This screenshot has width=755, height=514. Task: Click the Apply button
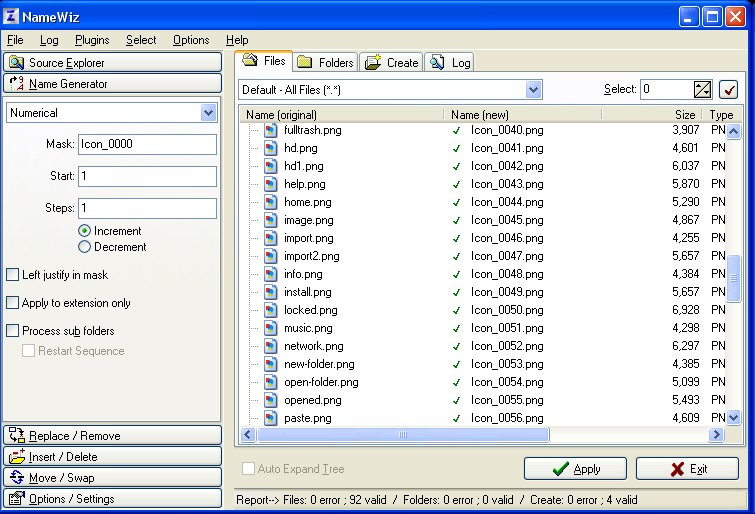pyautogui.click(x=575, y=469)
